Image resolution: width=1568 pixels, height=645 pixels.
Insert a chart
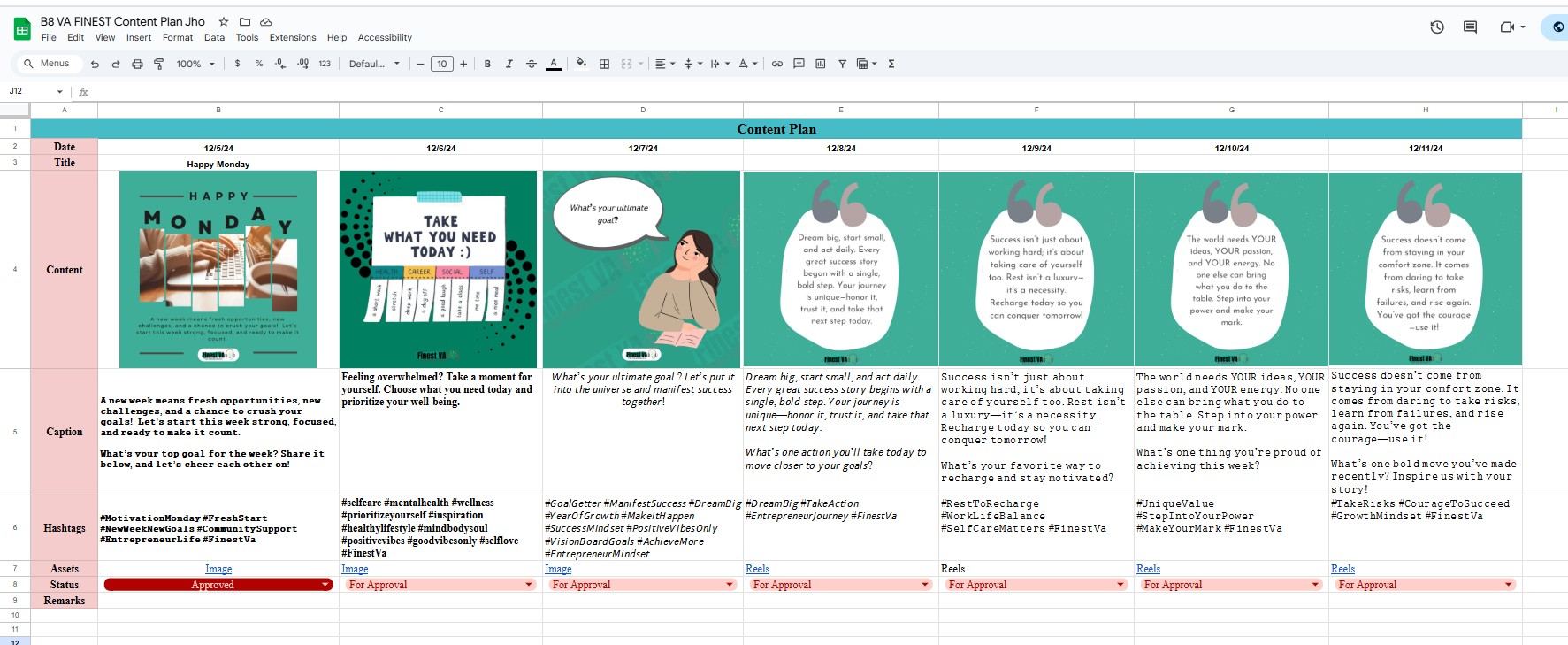click(821, 64)
